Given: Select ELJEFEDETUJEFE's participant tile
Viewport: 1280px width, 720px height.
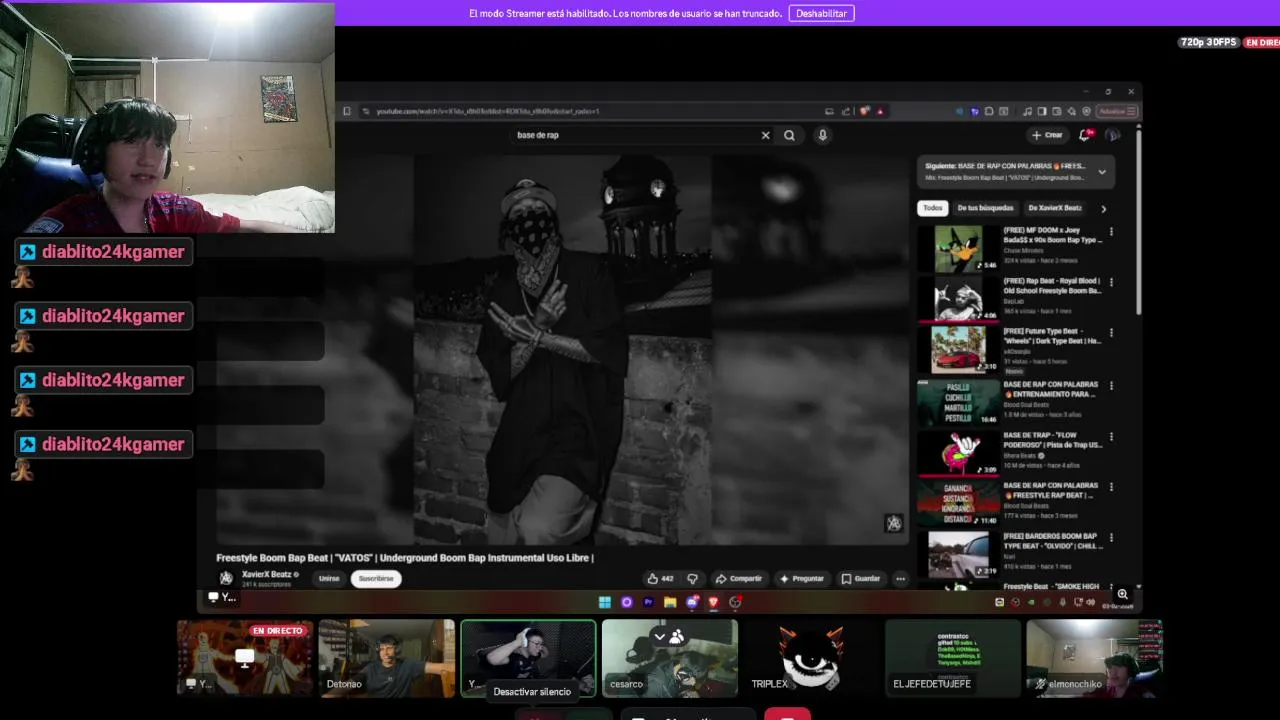Looking at the screenshot, I should click(x=953, y=658).
